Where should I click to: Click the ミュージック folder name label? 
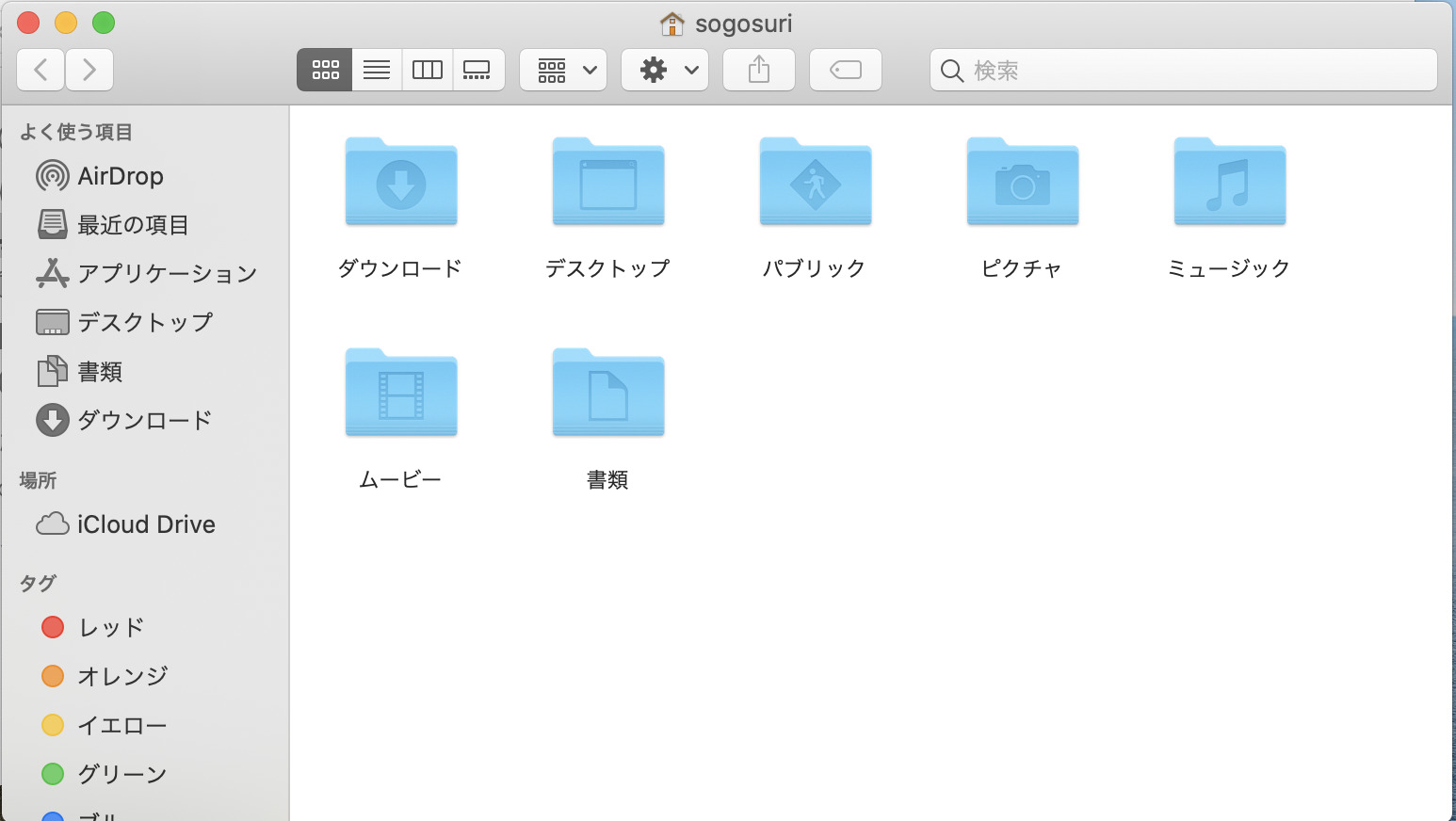1229,268
